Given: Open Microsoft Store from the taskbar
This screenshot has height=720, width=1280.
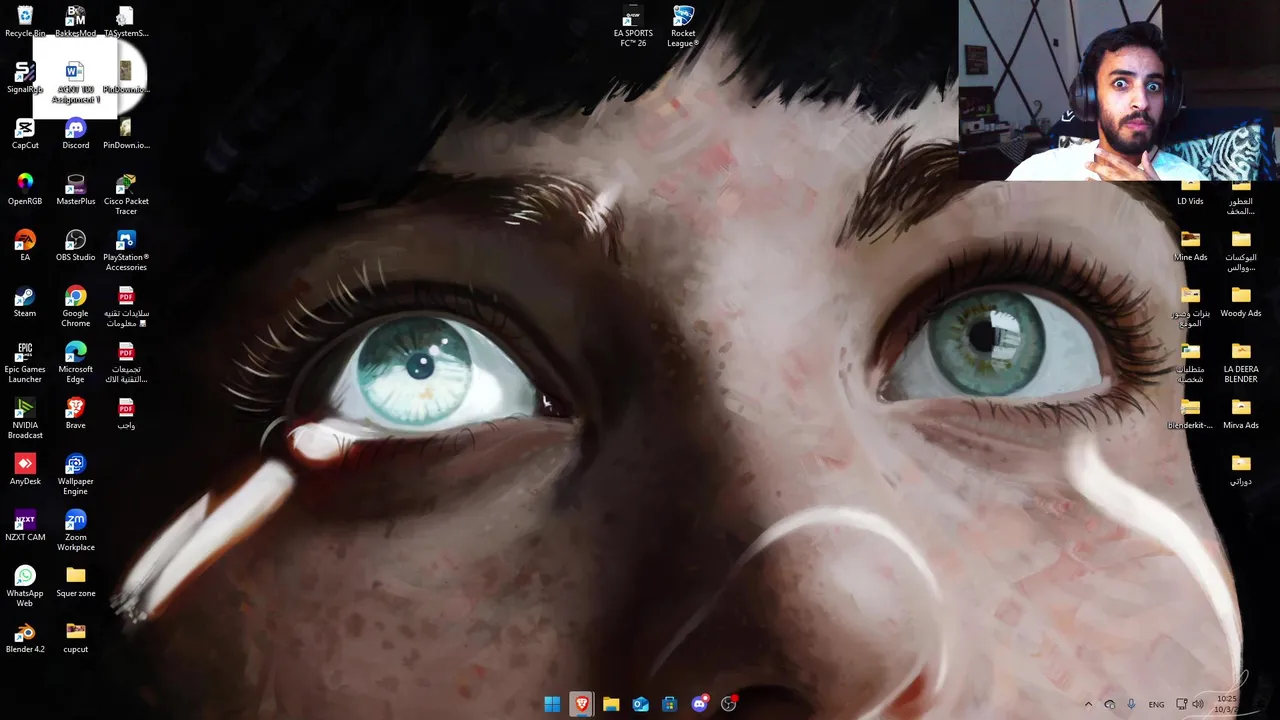Looking at the screenshot, I should click(670, 704).
